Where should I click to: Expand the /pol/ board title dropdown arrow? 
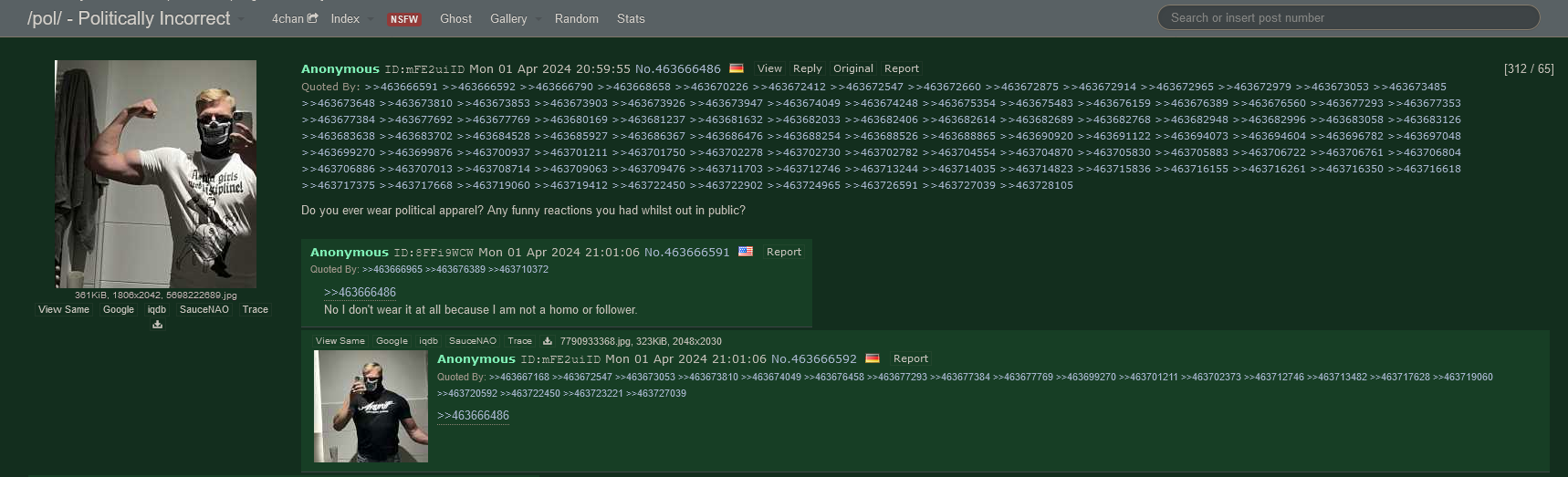[241, 19]
